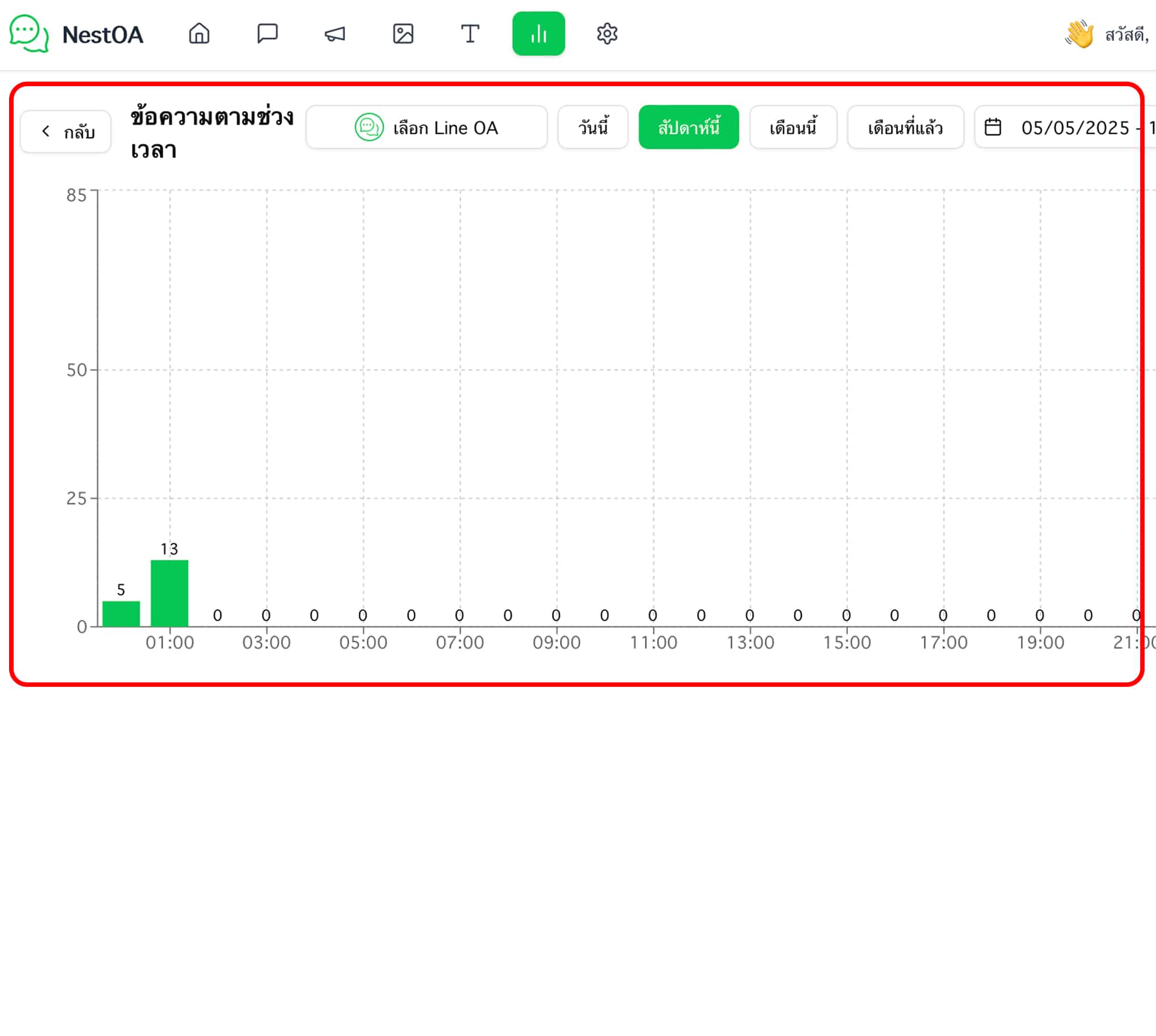Select the วันนี้ filter
1156x1036 pixels.
(x=593, y=127)
